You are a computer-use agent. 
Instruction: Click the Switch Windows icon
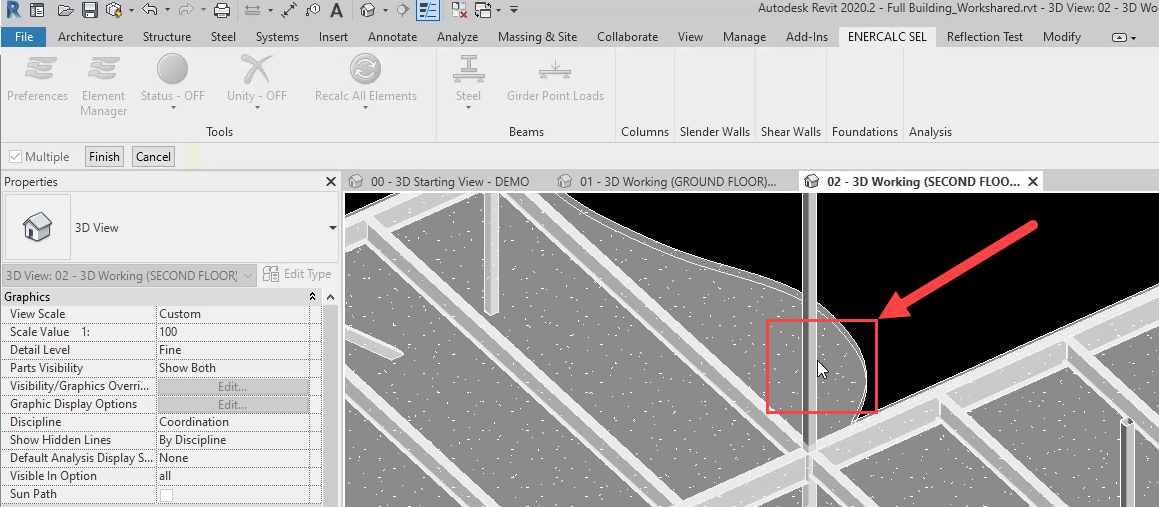(483, 10)
